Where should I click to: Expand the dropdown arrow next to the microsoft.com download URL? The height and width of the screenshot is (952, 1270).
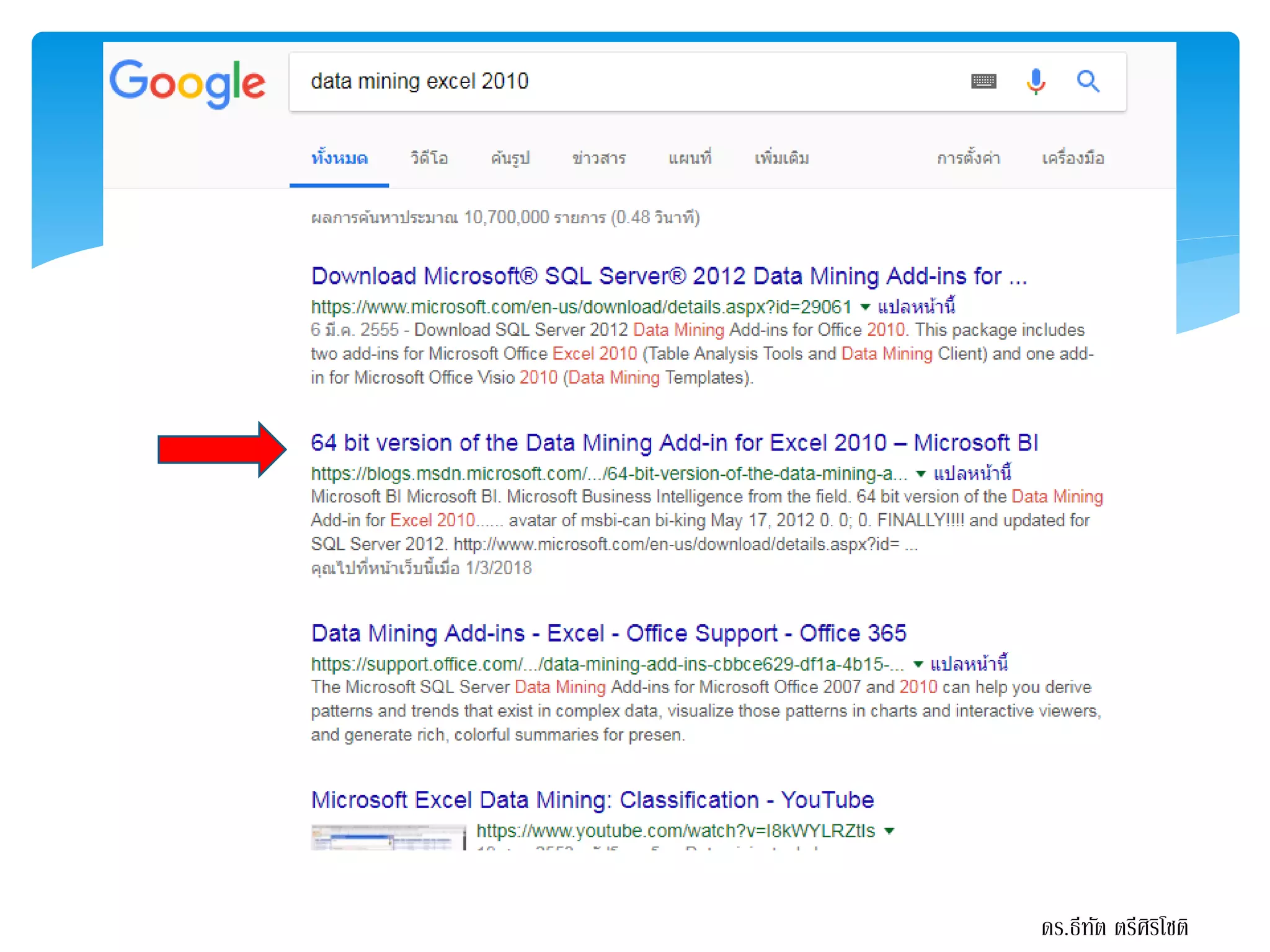866,307
